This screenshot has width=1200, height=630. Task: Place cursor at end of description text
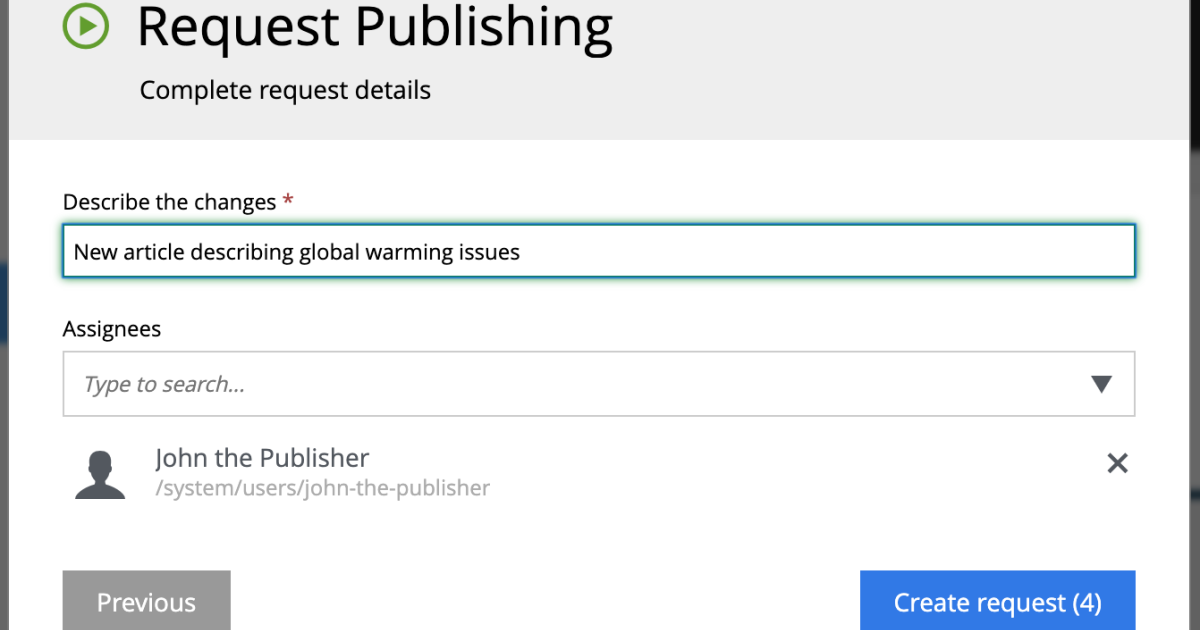[521, 252]
